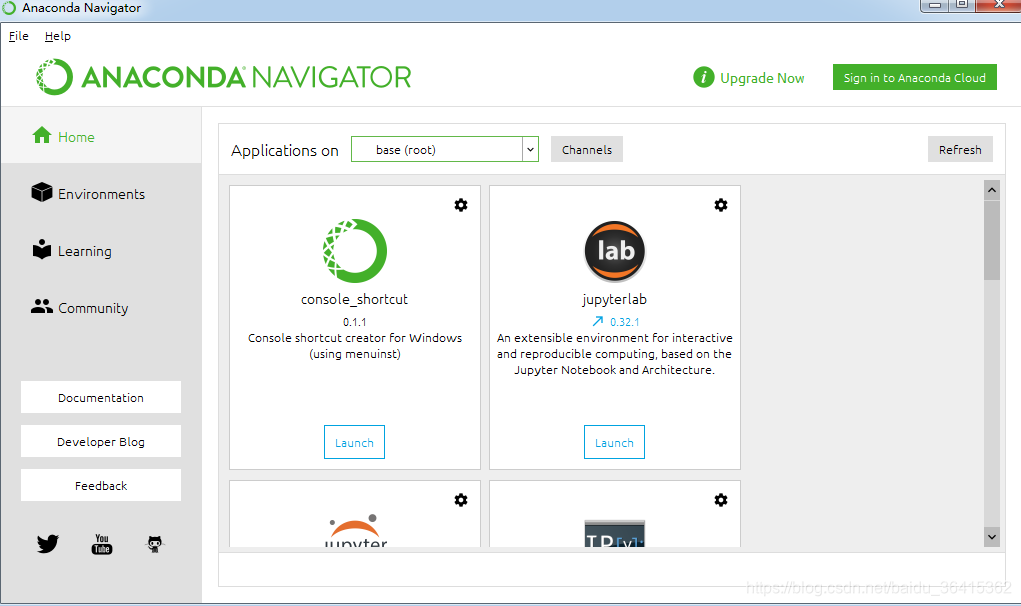The width and height of the screenshot is (1021, 606).
Task: Open the Help menu
Action: pyautogui.click(x=57, y=36)
